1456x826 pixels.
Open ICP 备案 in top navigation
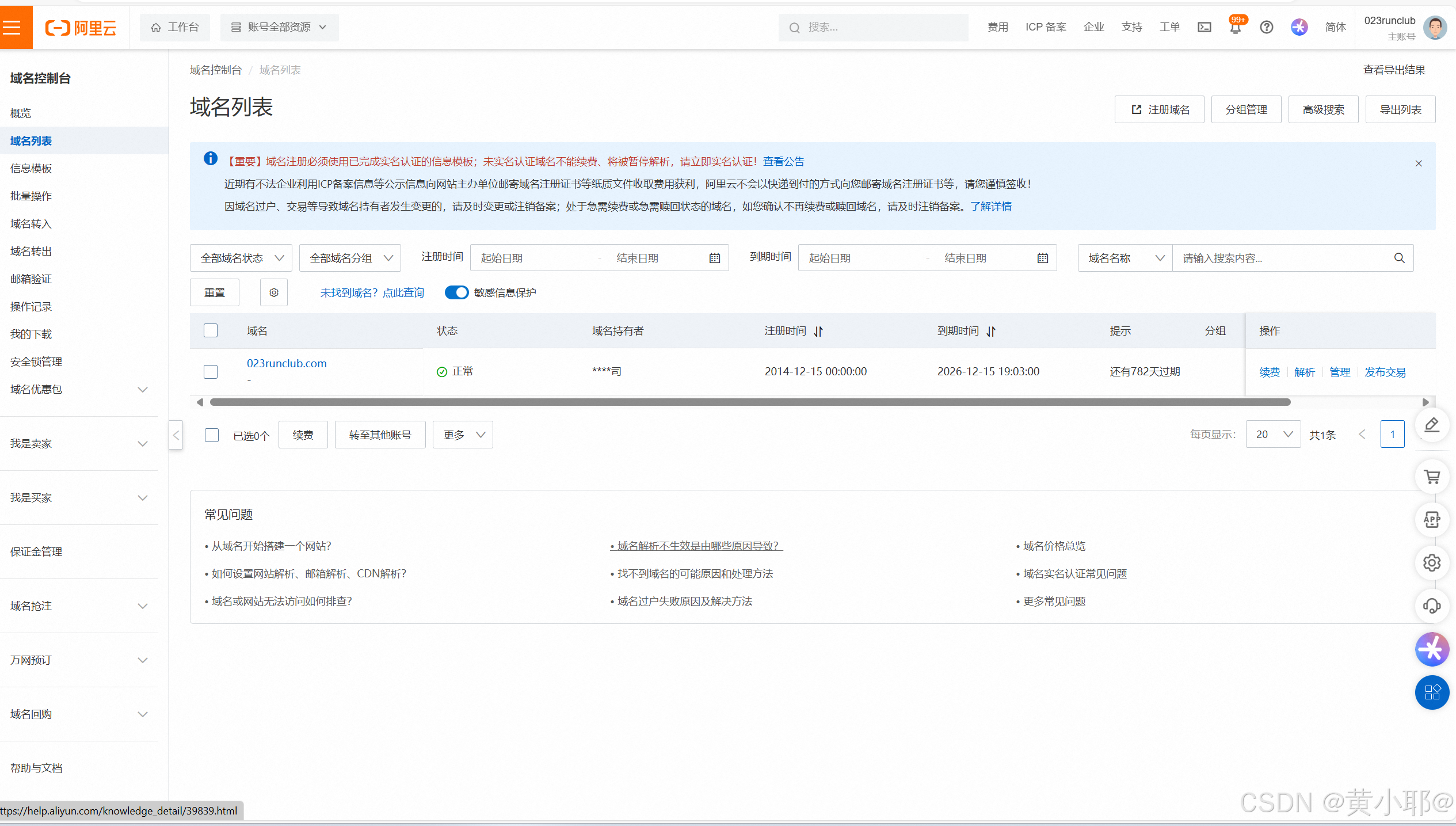pyautogui.click(x=1045, y=27)
